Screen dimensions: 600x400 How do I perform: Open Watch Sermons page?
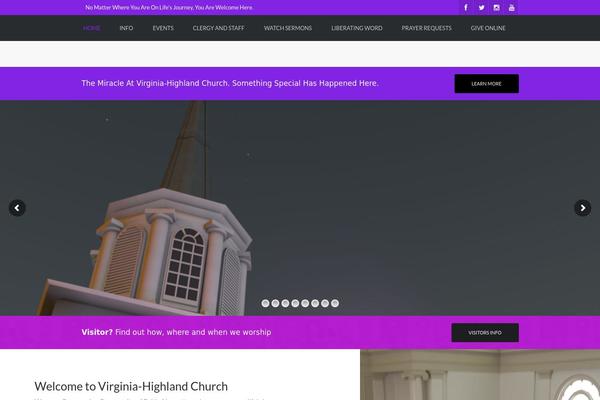pos(288,28)
